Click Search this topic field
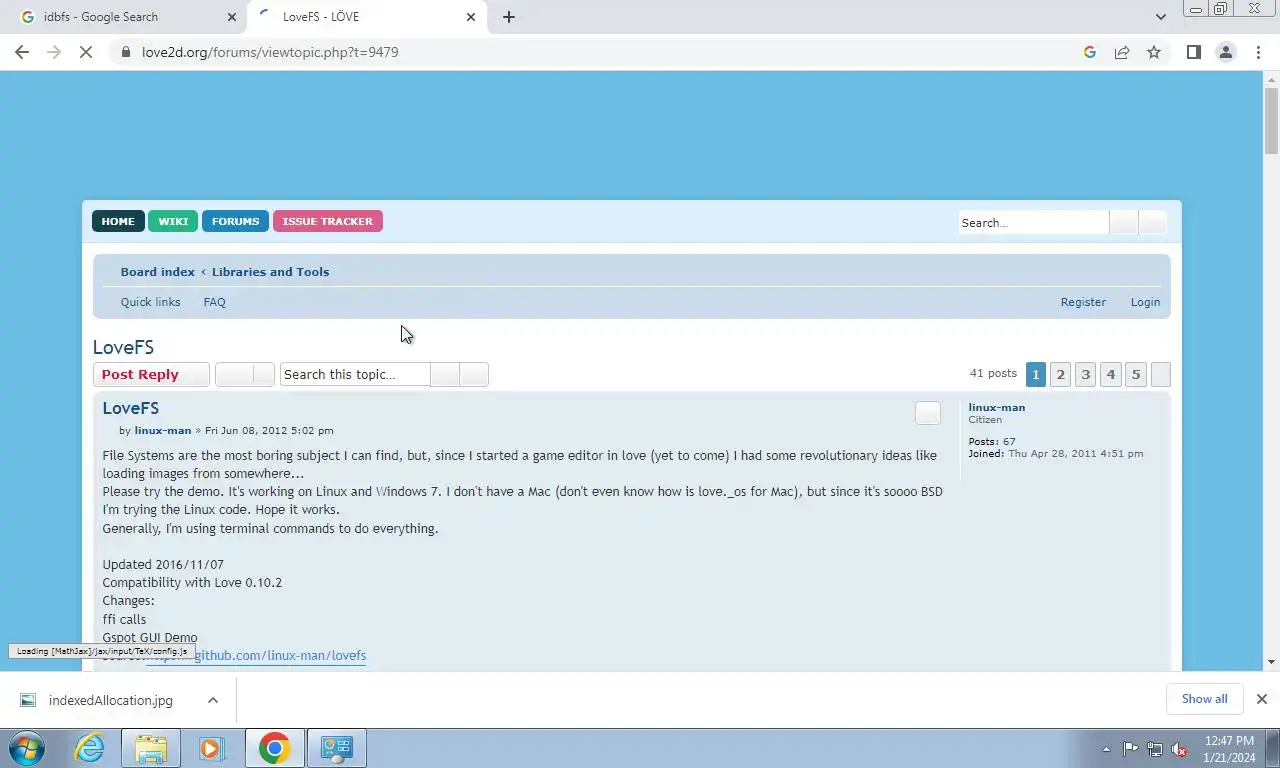The height and width of the screenshot is (768, 1280). click(x=355, y=374)
